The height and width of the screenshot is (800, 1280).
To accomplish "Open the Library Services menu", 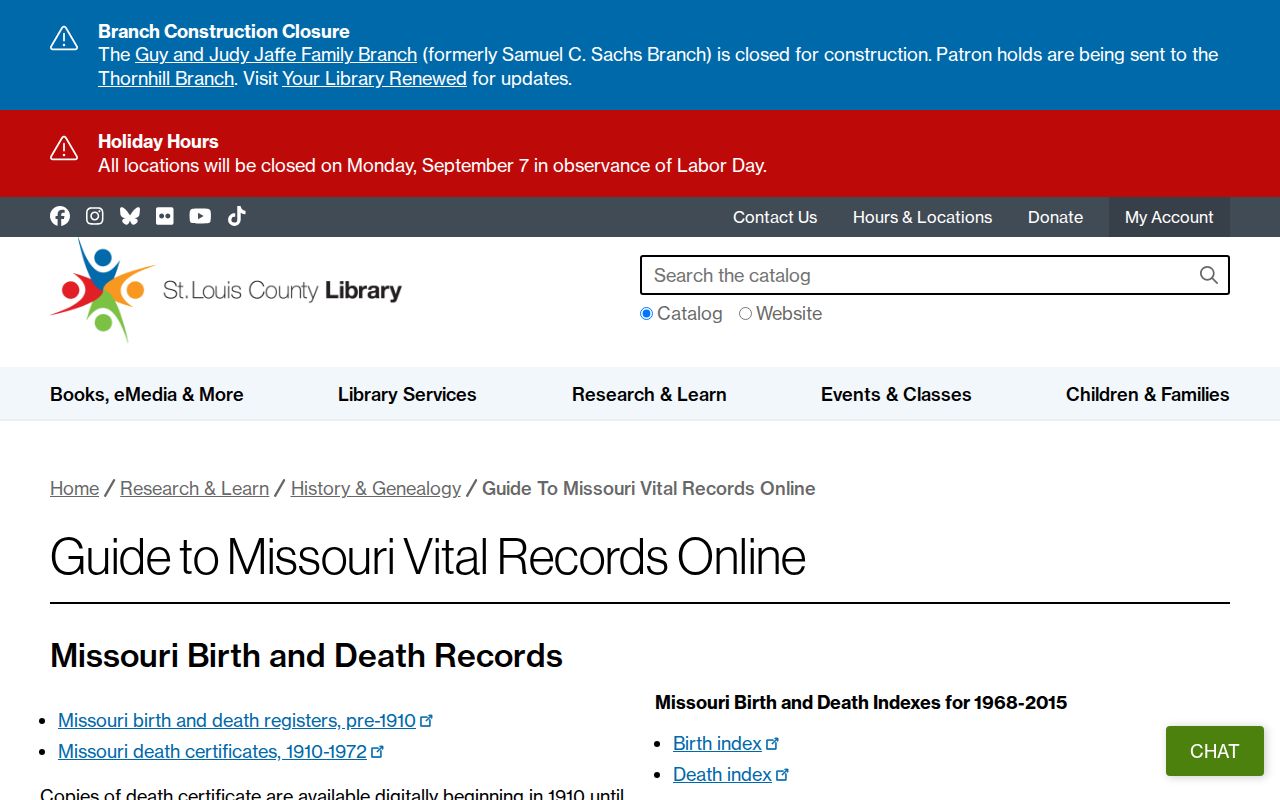I will tap(407, 394).
